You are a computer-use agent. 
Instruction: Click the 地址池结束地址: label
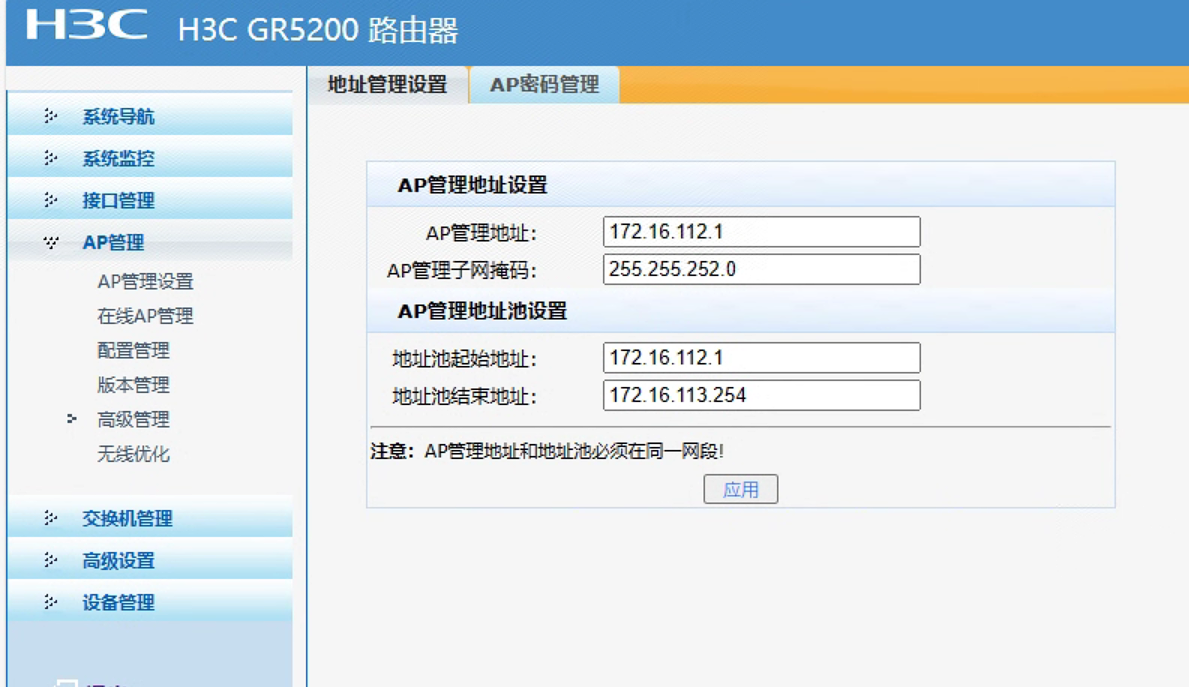click(464, 397)
